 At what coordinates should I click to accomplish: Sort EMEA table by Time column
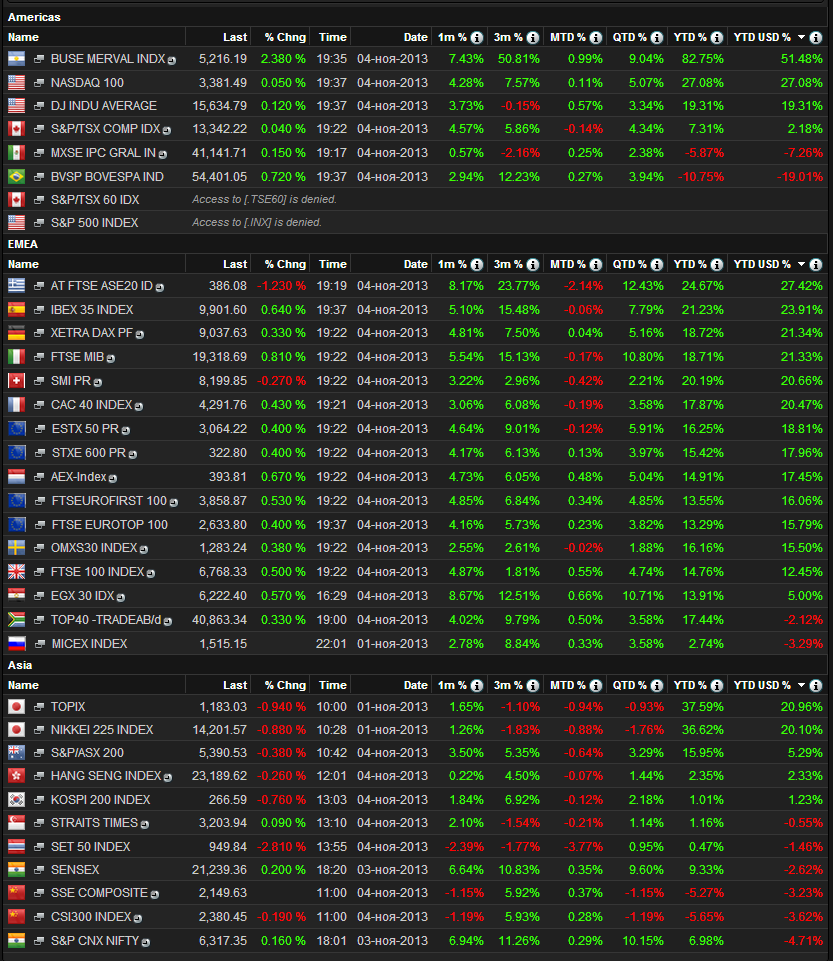(x=333, y=265)
